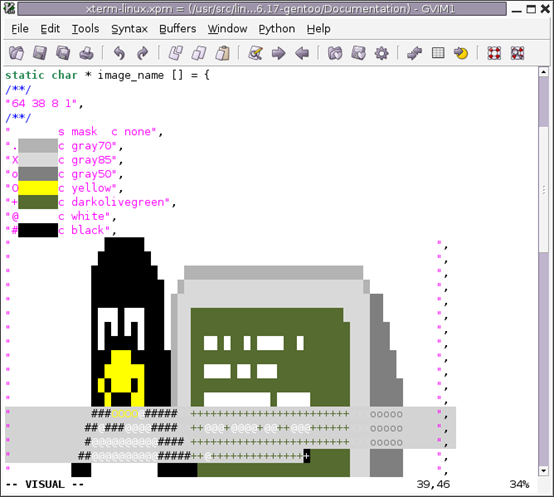Screen dimensions: 554x497
Task: Click the Save all files icon
Action: [63, 53]
